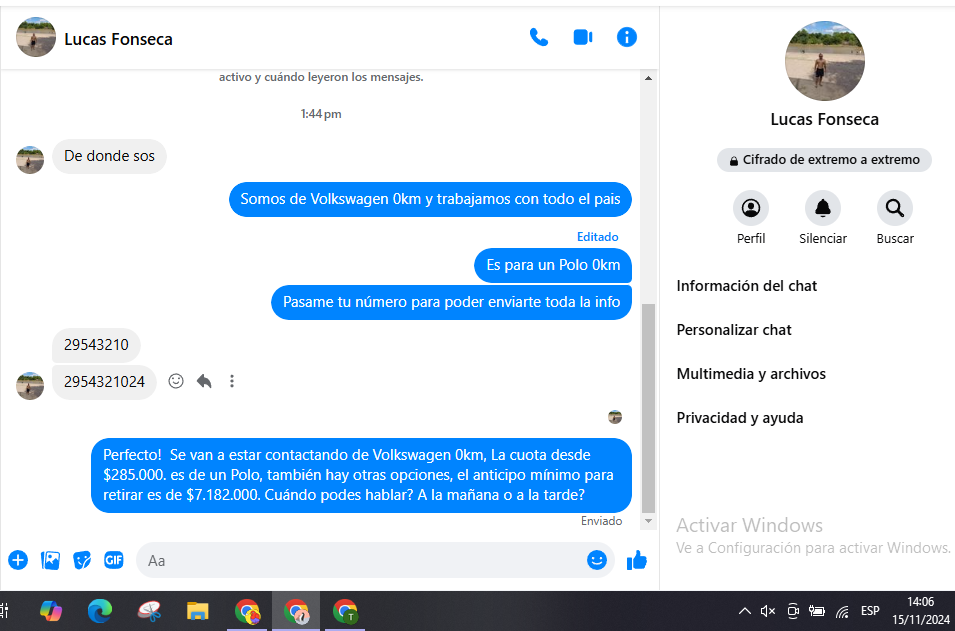Open Cifrado de extremo a extremo details
Screen dimensions: 955x631
coord(824,160)
